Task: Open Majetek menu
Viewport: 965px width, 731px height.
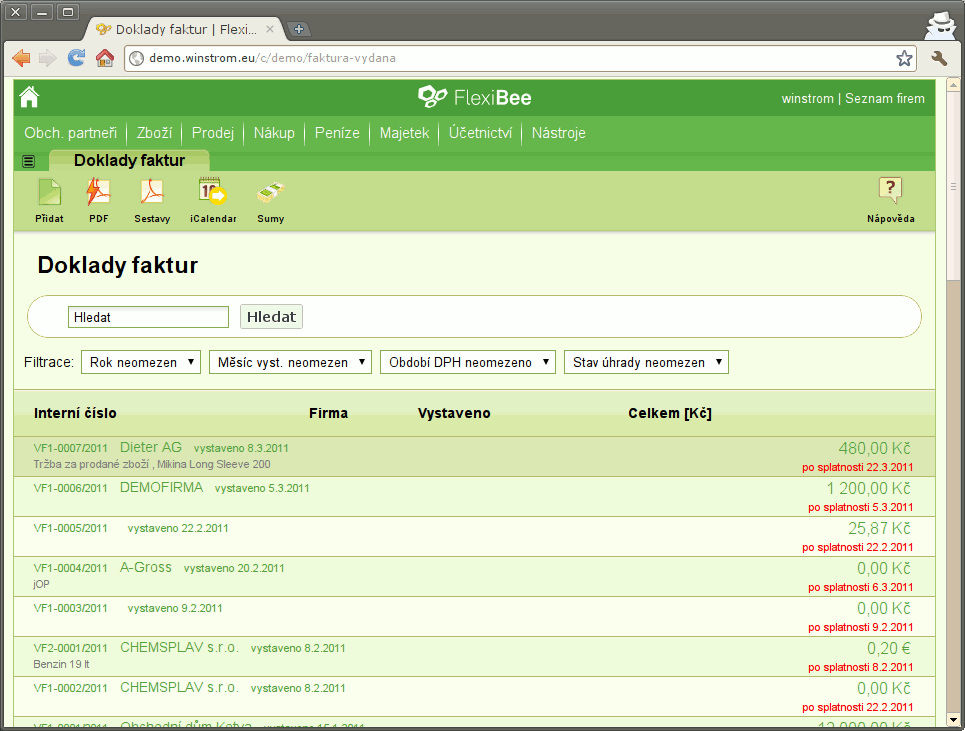Action: (404, 133)
